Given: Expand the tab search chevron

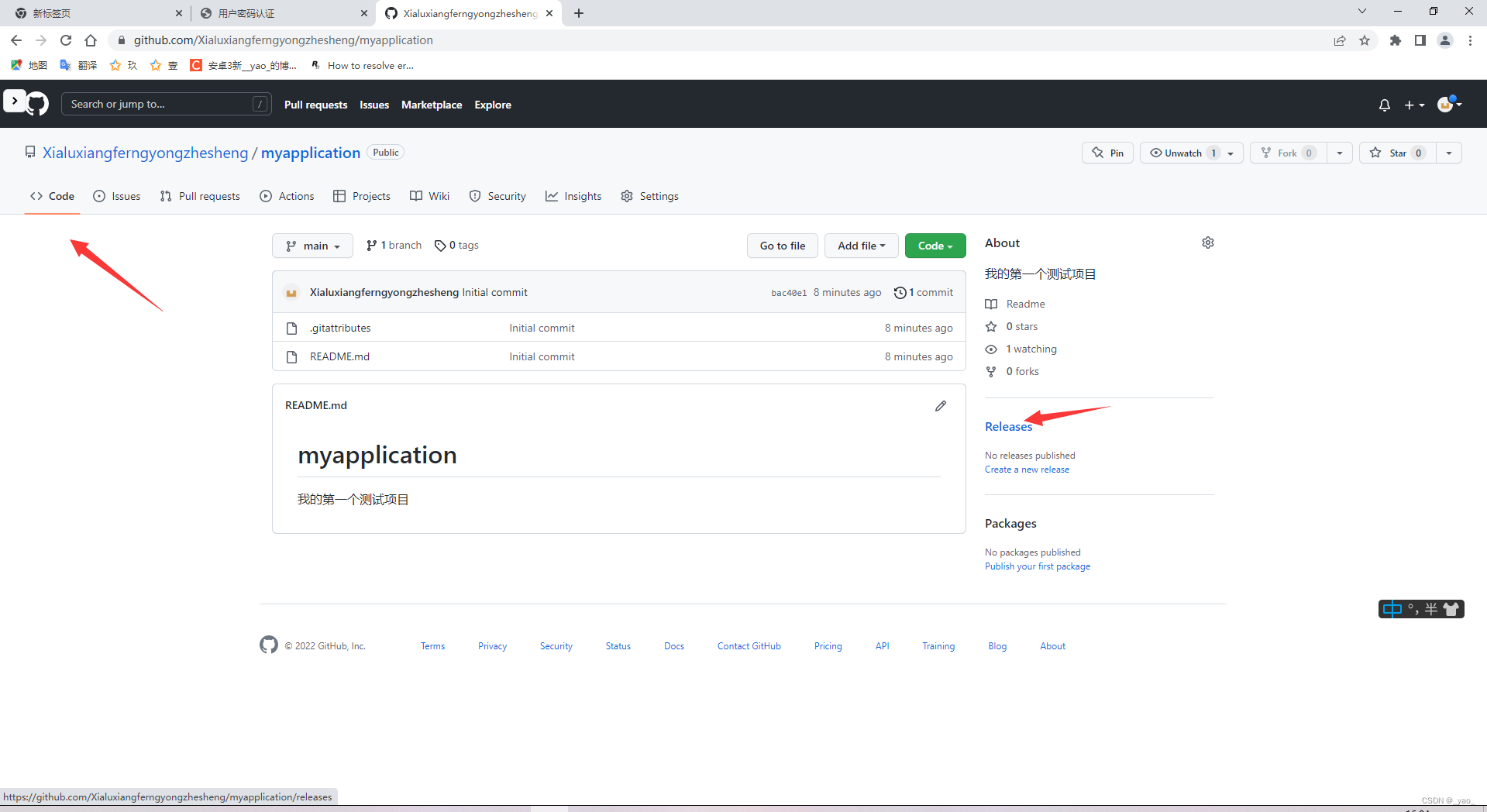Looking at the screenshot, I should pos(1362,11).
